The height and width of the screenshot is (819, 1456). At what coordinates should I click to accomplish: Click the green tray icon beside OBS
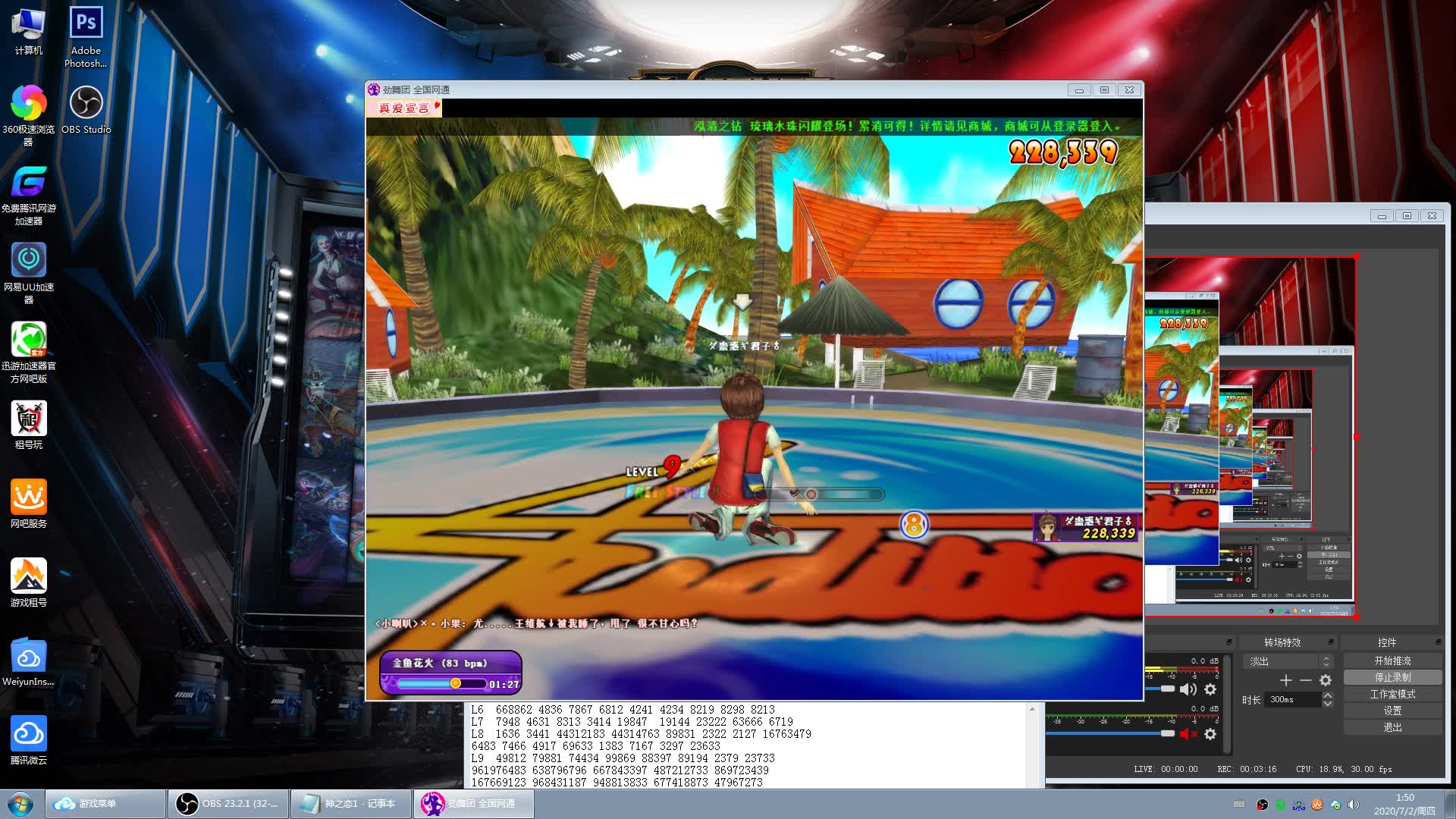point(1280,805)
